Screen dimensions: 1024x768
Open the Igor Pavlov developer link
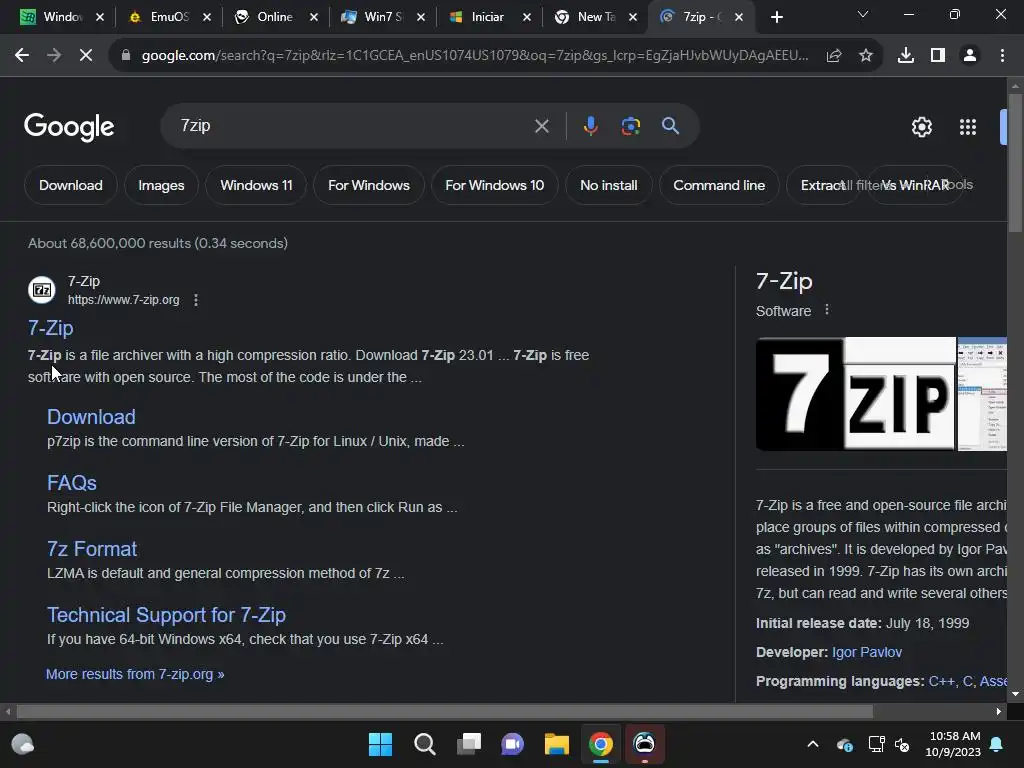867,652
